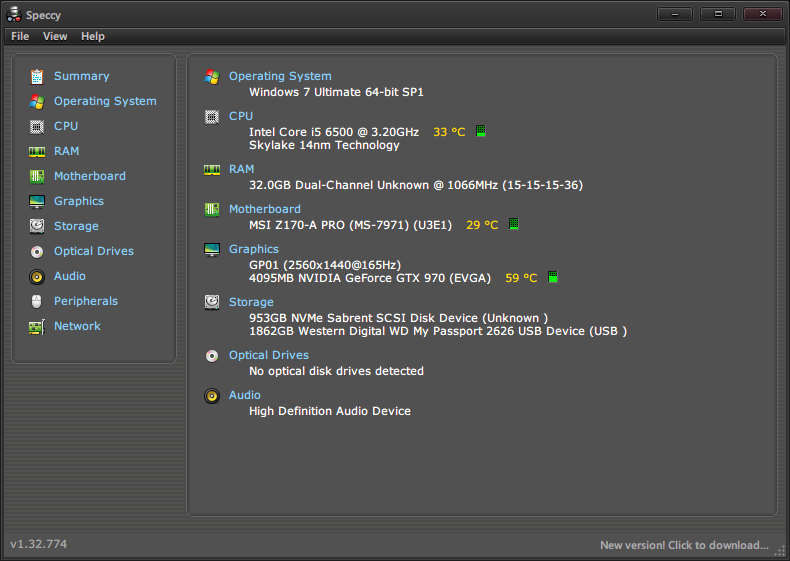Click the Network card icon in sidebar
Screen dimensions: 790x561
click(x=37, y=327)
